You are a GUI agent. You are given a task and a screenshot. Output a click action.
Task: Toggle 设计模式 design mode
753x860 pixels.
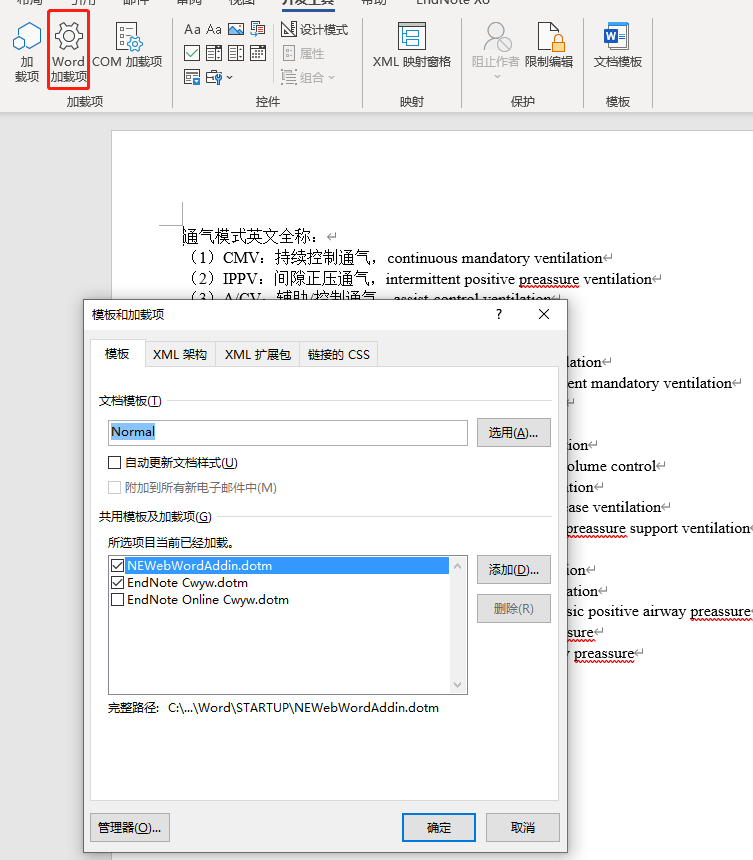(x=314, y=29)
